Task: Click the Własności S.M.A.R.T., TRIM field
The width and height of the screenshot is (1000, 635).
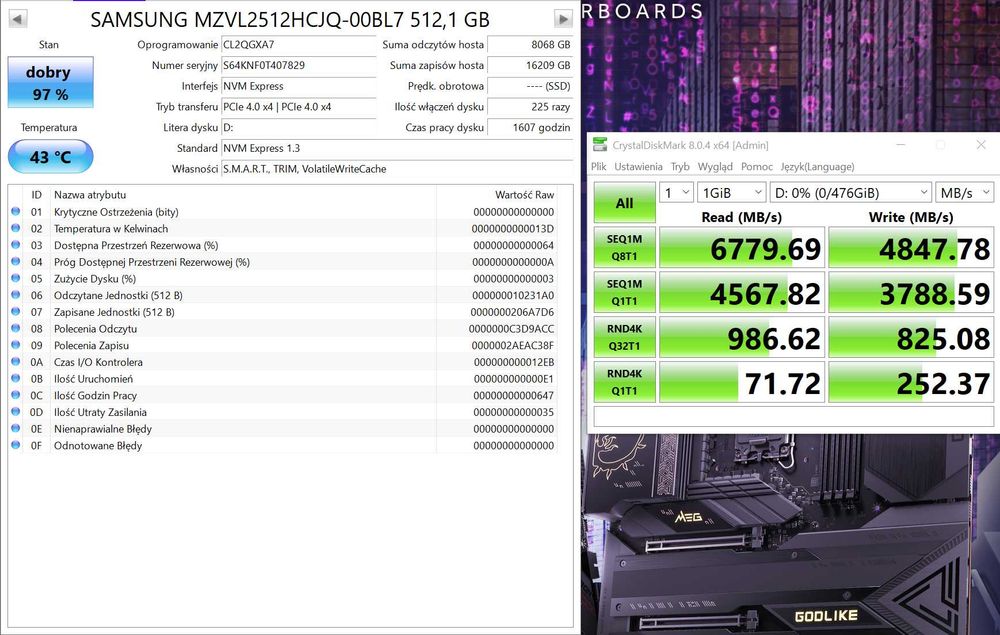Action: (x=397, y=169)
